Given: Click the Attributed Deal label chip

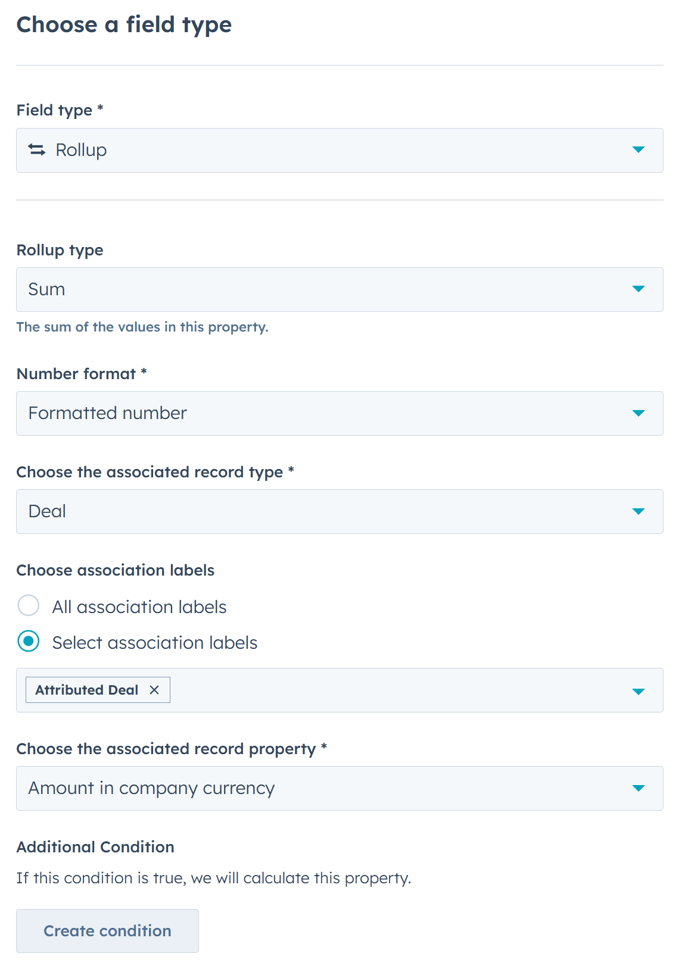Looking at the screenshot, I should [86, 690].
